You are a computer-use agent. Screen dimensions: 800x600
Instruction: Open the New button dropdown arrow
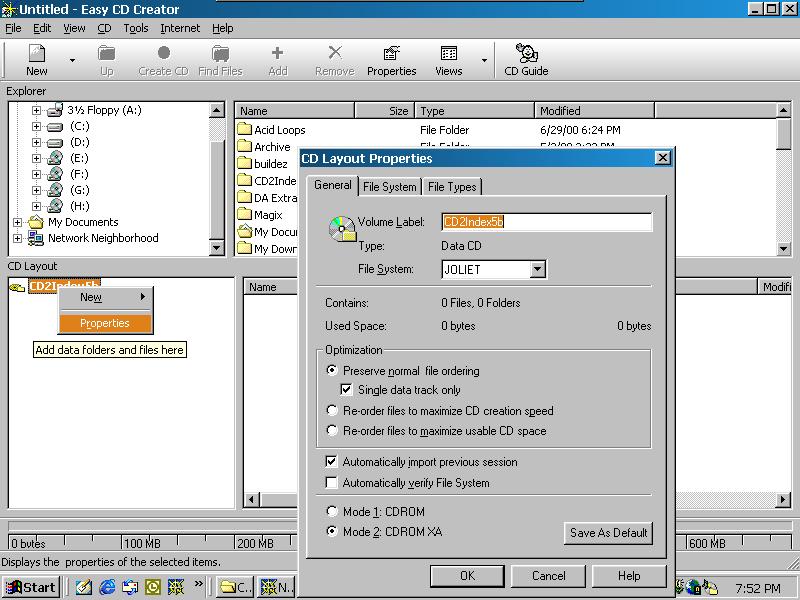(x=72, y=60)
